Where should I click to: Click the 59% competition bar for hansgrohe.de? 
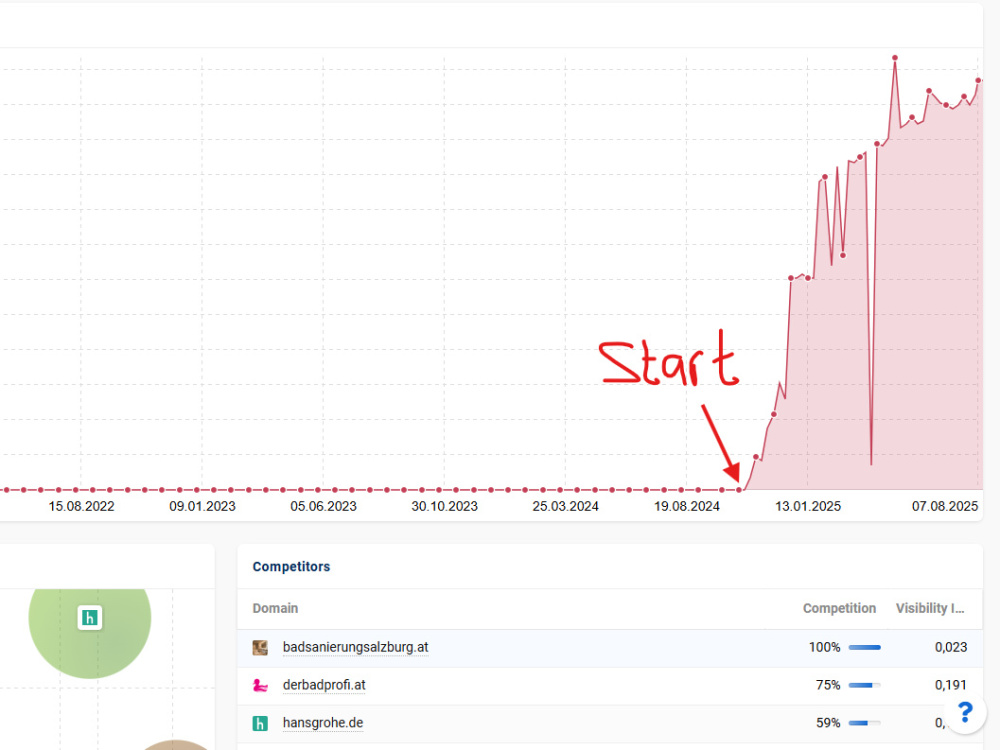click(x=865, y=723)
